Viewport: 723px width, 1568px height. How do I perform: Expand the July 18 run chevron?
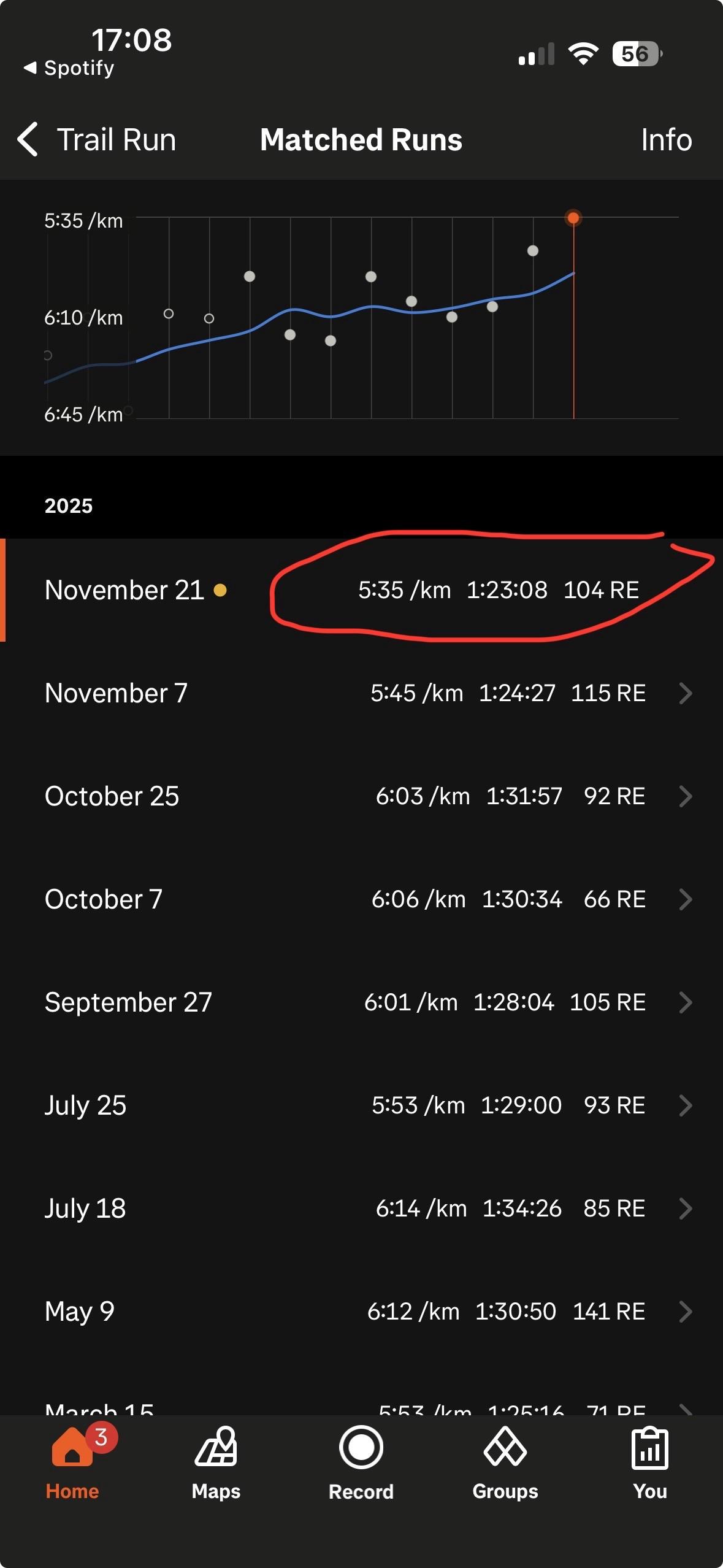click(x=686, y=1209)
